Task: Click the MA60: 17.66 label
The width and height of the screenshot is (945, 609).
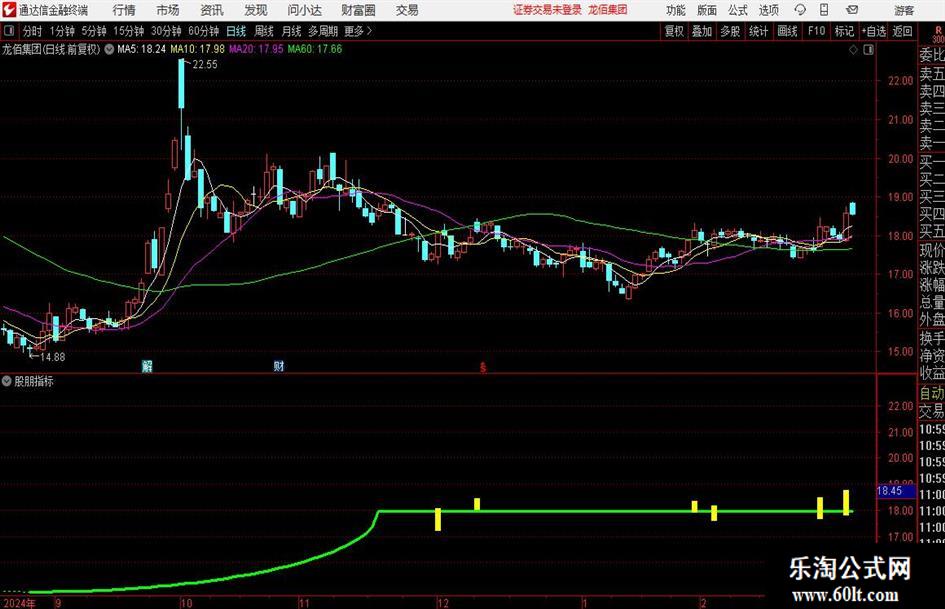Action: (315, 49)
